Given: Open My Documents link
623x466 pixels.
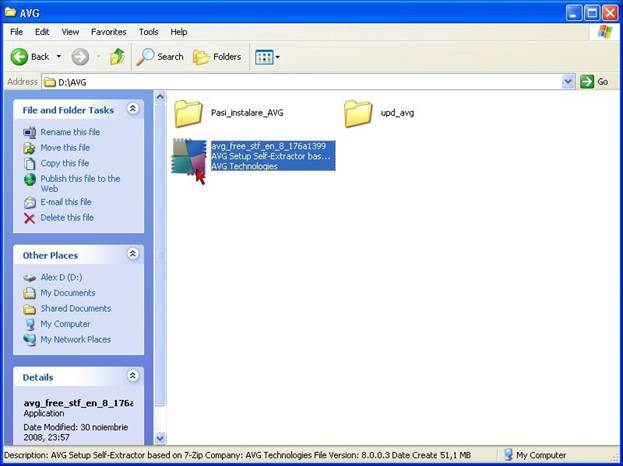Looking at the screenshot, I should click(x=68, y=293).
